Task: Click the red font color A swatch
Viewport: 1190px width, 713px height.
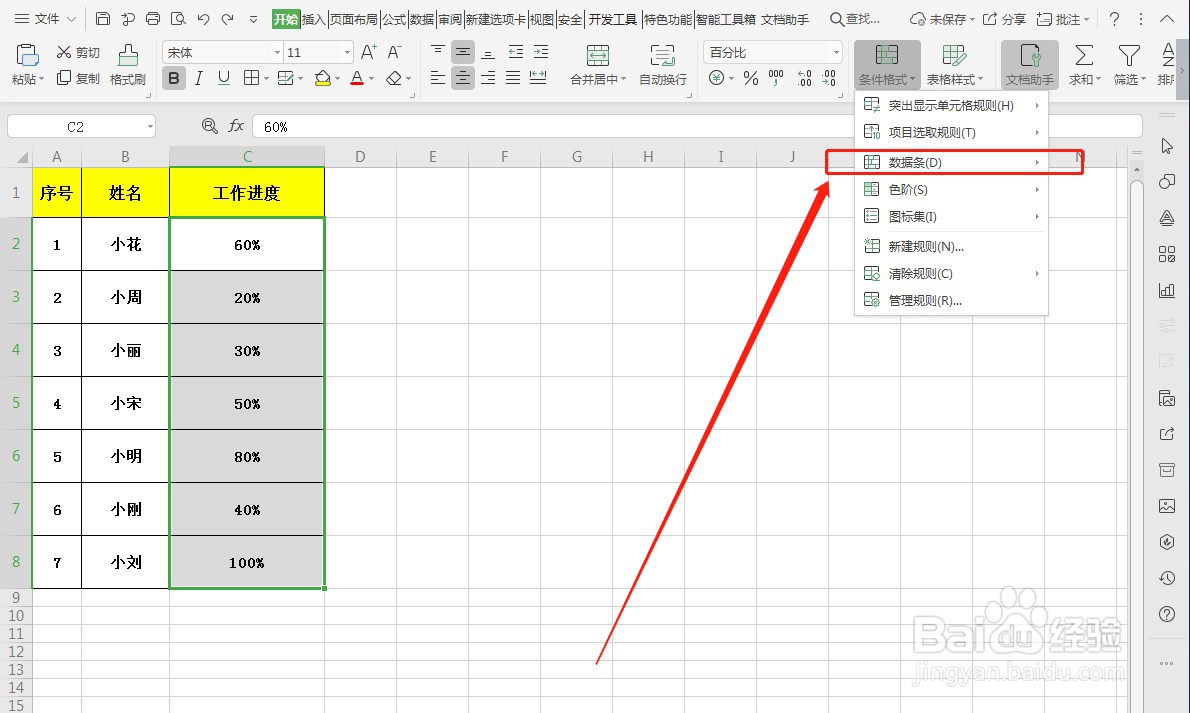Action: click(x=357, y=78)
